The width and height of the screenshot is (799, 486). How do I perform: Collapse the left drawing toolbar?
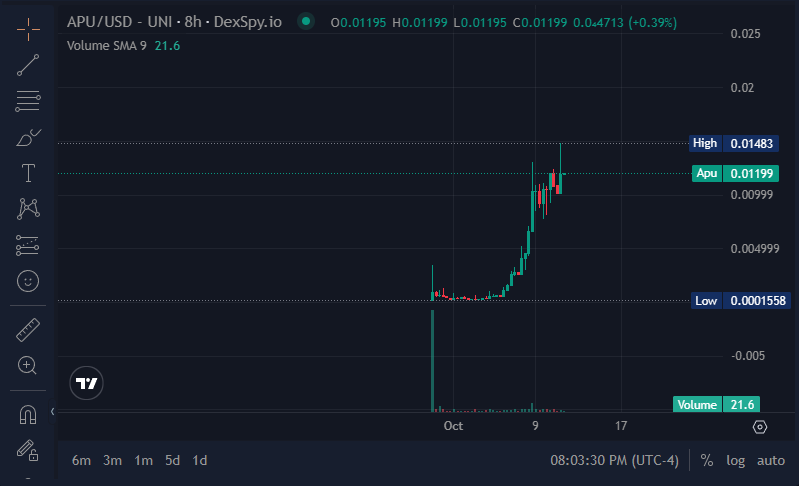(52, 412)
